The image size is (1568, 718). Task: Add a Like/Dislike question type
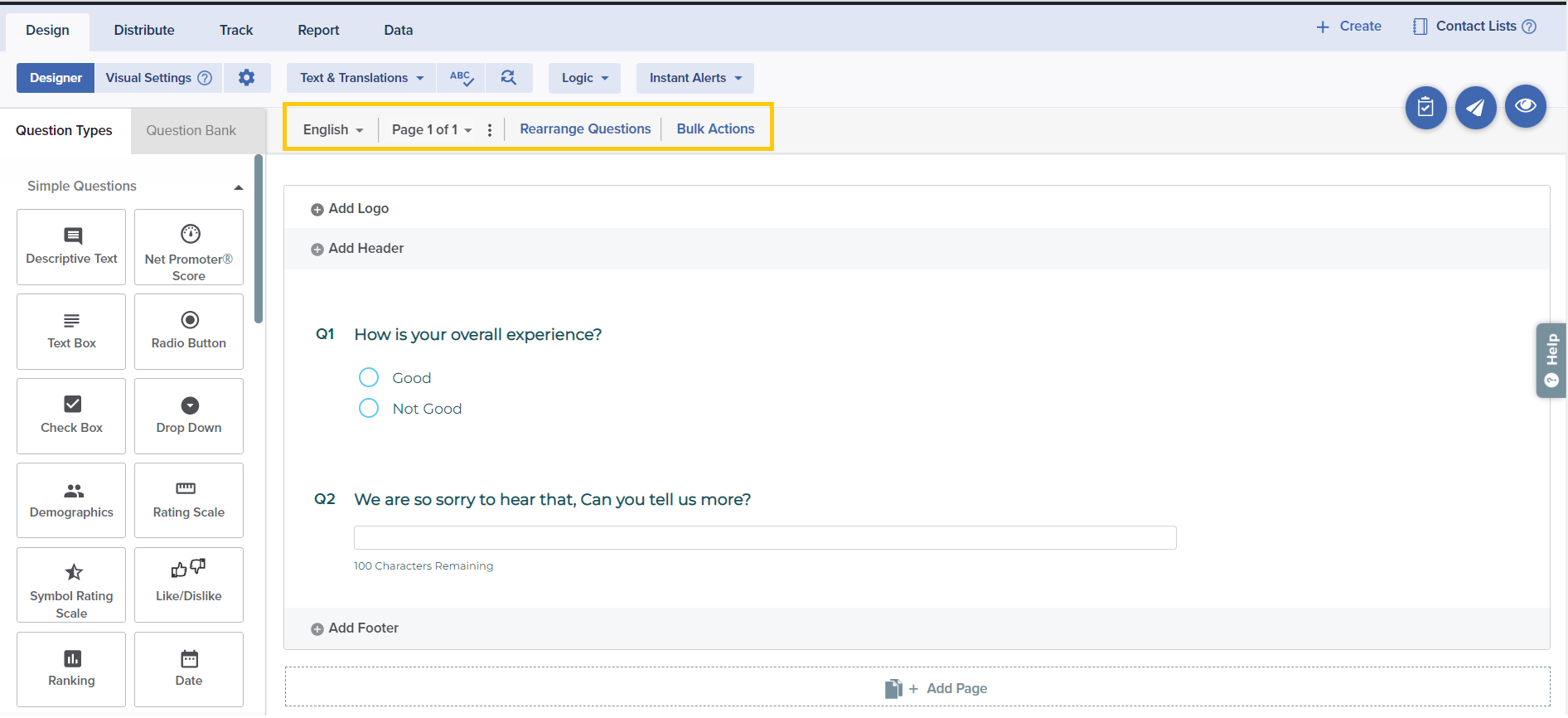[x=189, y=585]
